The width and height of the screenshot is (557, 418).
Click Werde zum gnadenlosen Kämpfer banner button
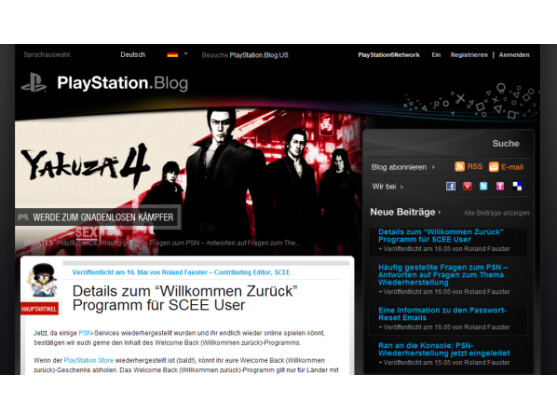click(x=98, y=217)
